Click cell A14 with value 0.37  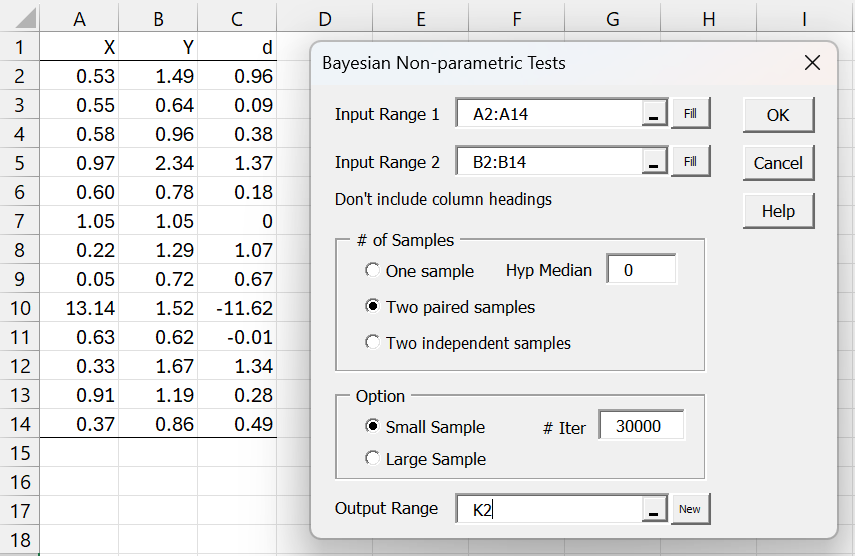pos(79,424)
